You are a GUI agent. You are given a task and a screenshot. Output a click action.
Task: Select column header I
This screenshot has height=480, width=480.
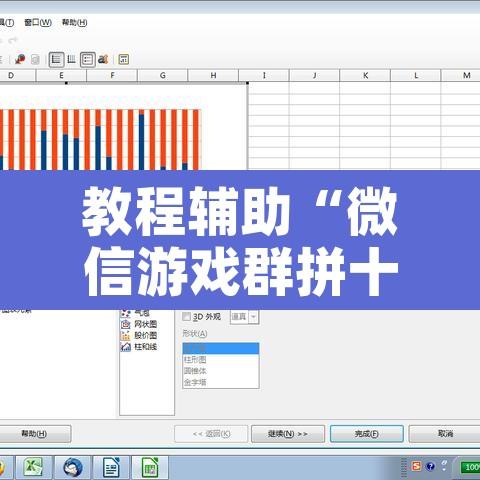click(264, 75)
